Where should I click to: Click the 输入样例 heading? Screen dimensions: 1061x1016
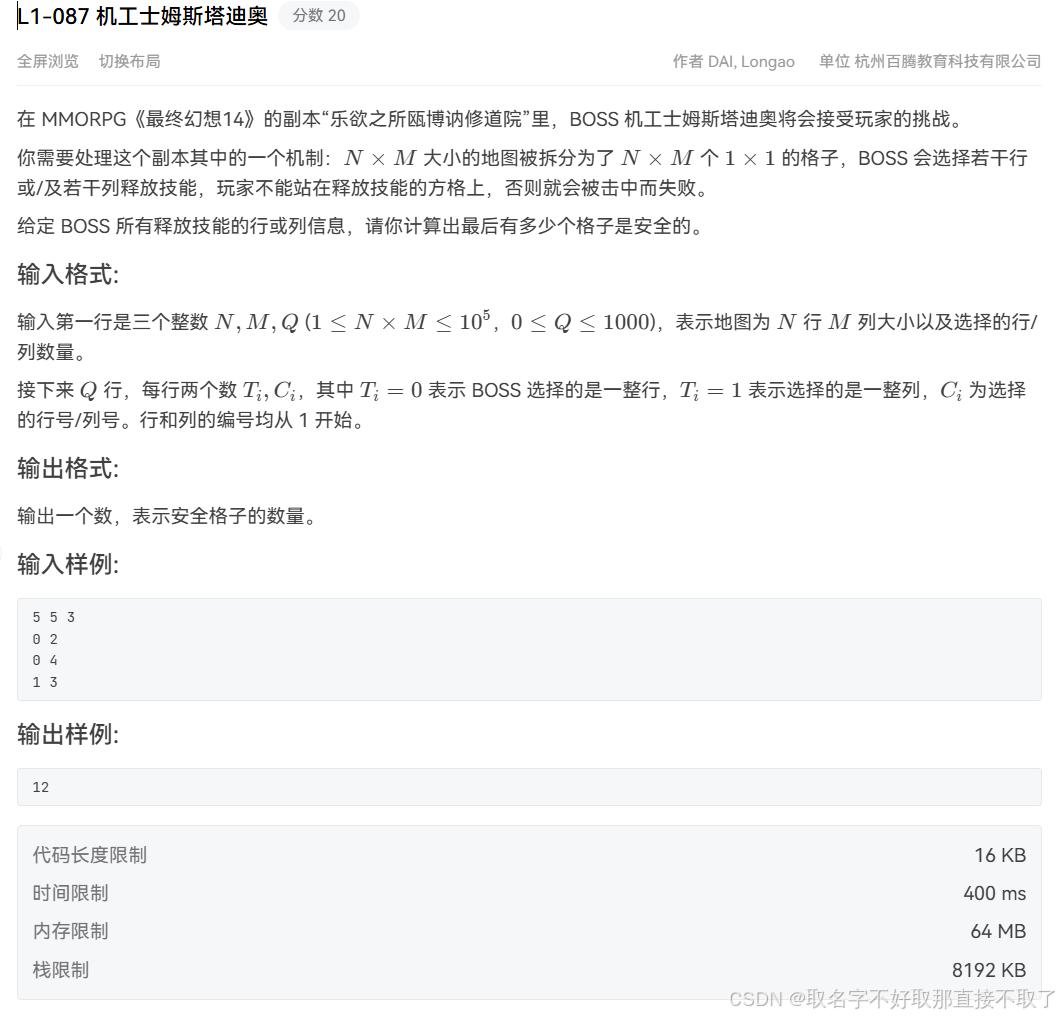(x=58, y=564)
